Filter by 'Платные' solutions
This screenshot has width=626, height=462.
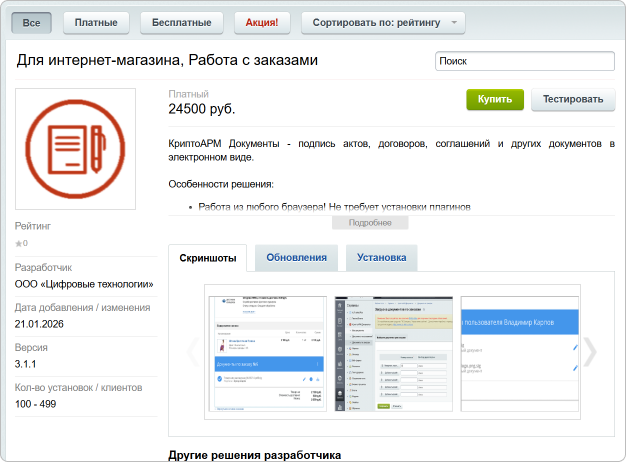click(x=96, y=23)
